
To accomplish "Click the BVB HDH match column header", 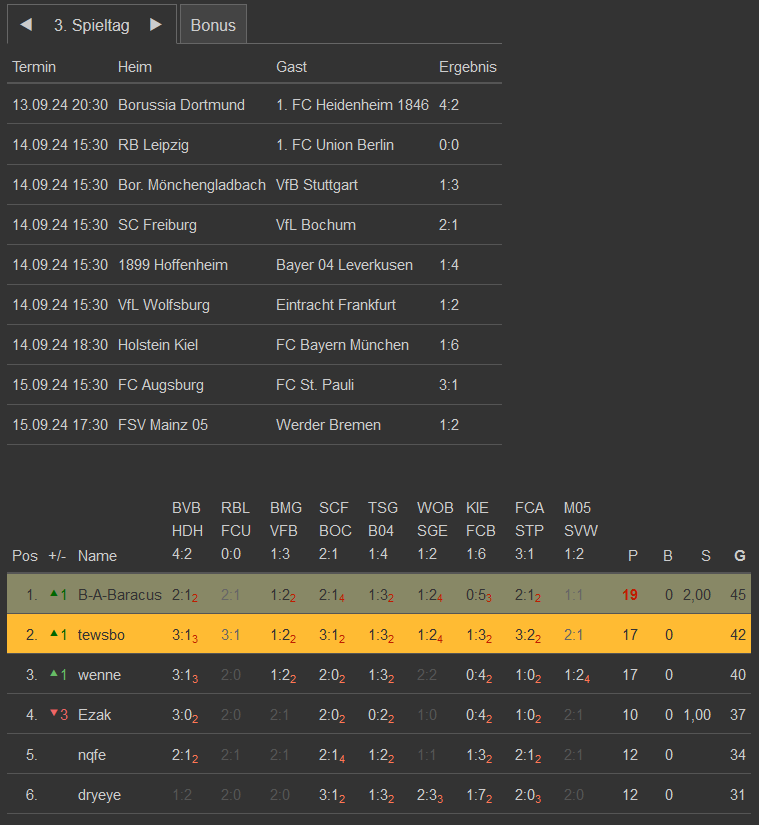I will [187, 531].
